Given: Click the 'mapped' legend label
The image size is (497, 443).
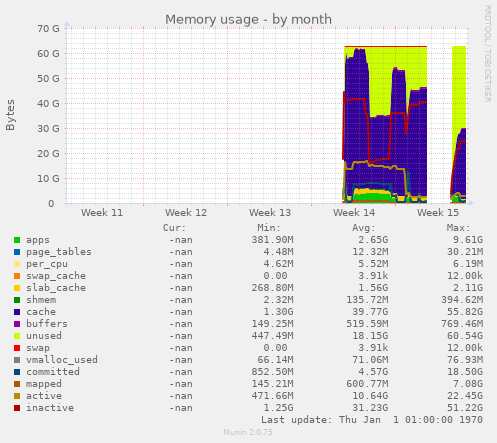Looking at the screenshot, I should [44, 384].
